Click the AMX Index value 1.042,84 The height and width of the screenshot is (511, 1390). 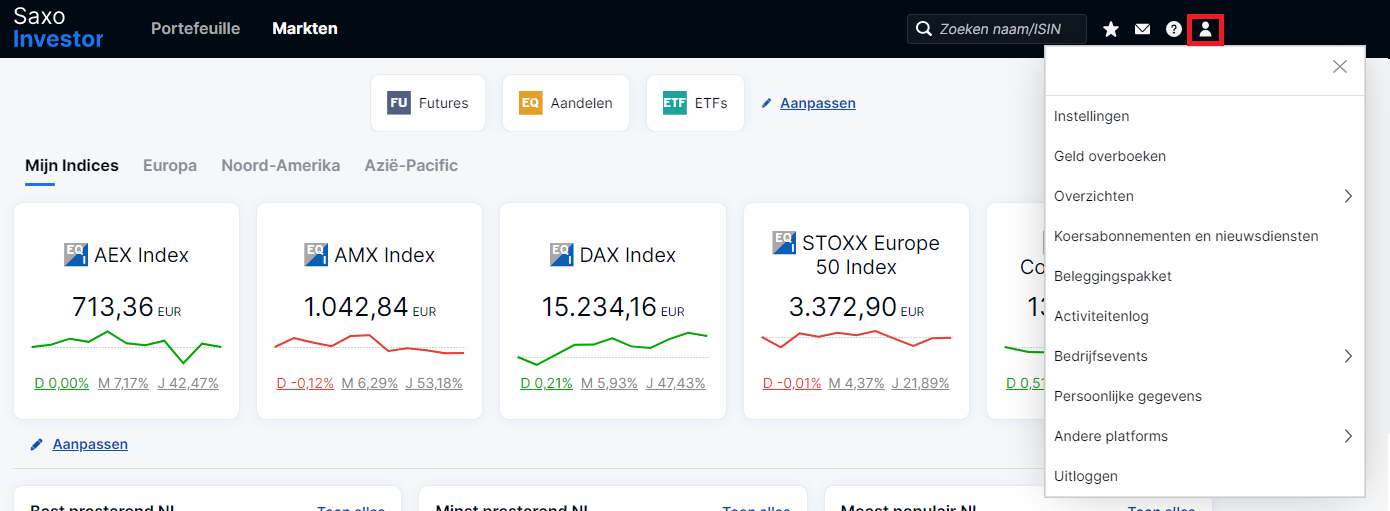tap(356, 306)
